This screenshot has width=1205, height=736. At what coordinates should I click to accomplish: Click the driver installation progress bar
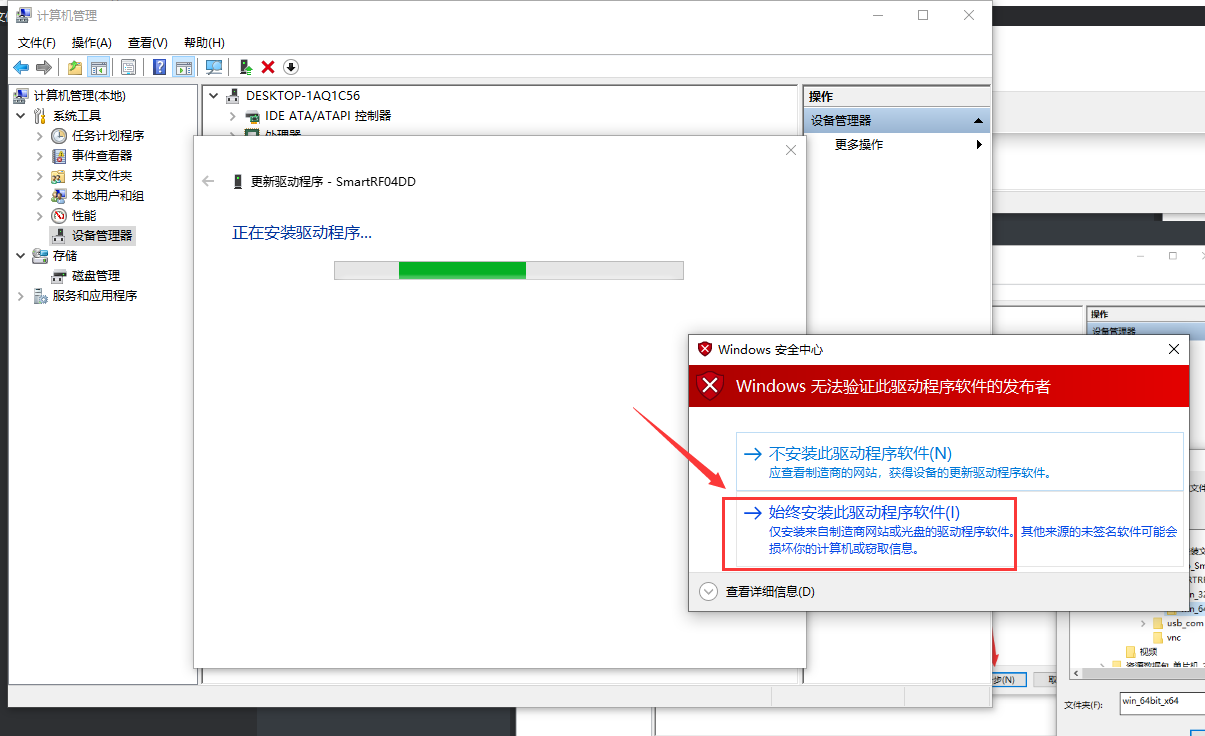pyautogui.click(x=508, y=271)
